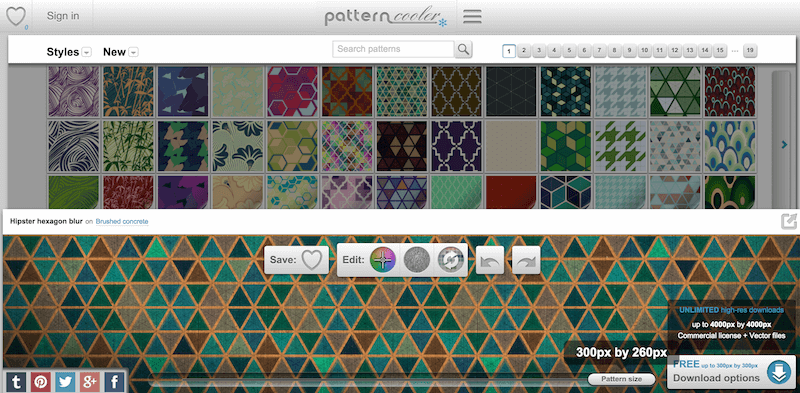Image resolution: width=800 pixels, height=393 pixels.
Task: Select the orange bamboo on teal thumbnail
Action: (129, 91)
